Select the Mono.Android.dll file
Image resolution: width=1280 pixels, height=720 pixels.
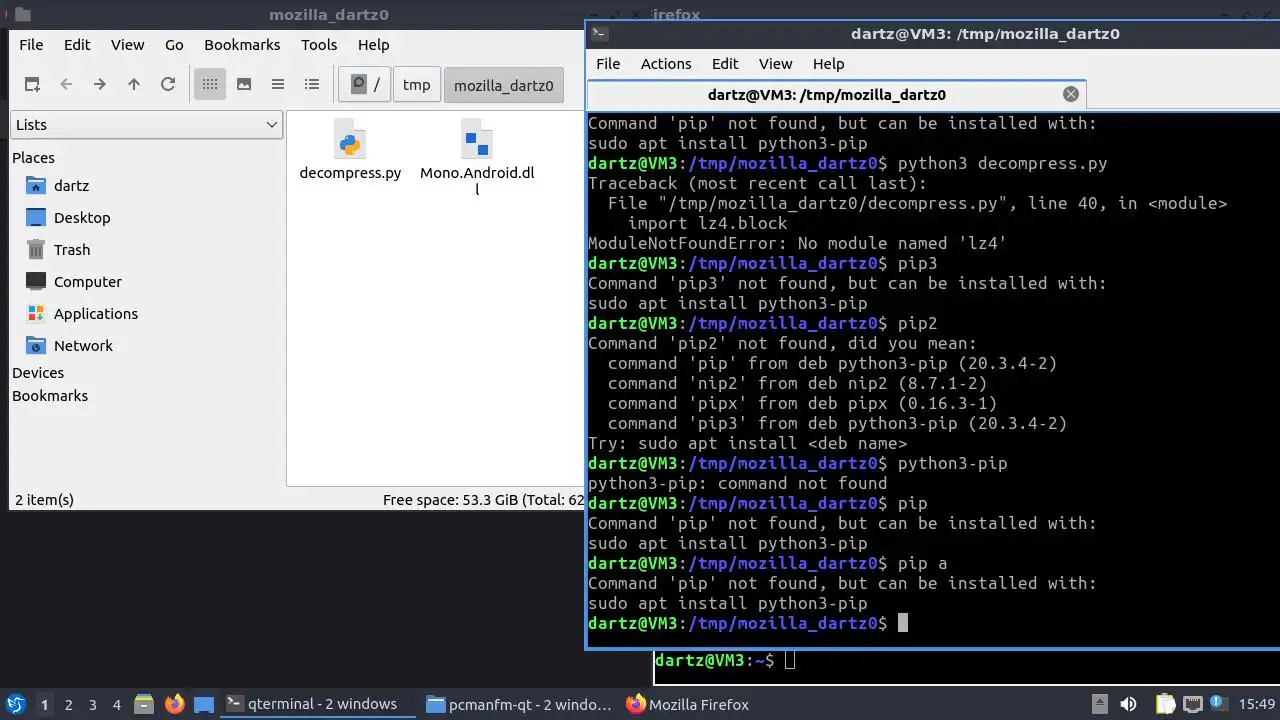[477, 157]
